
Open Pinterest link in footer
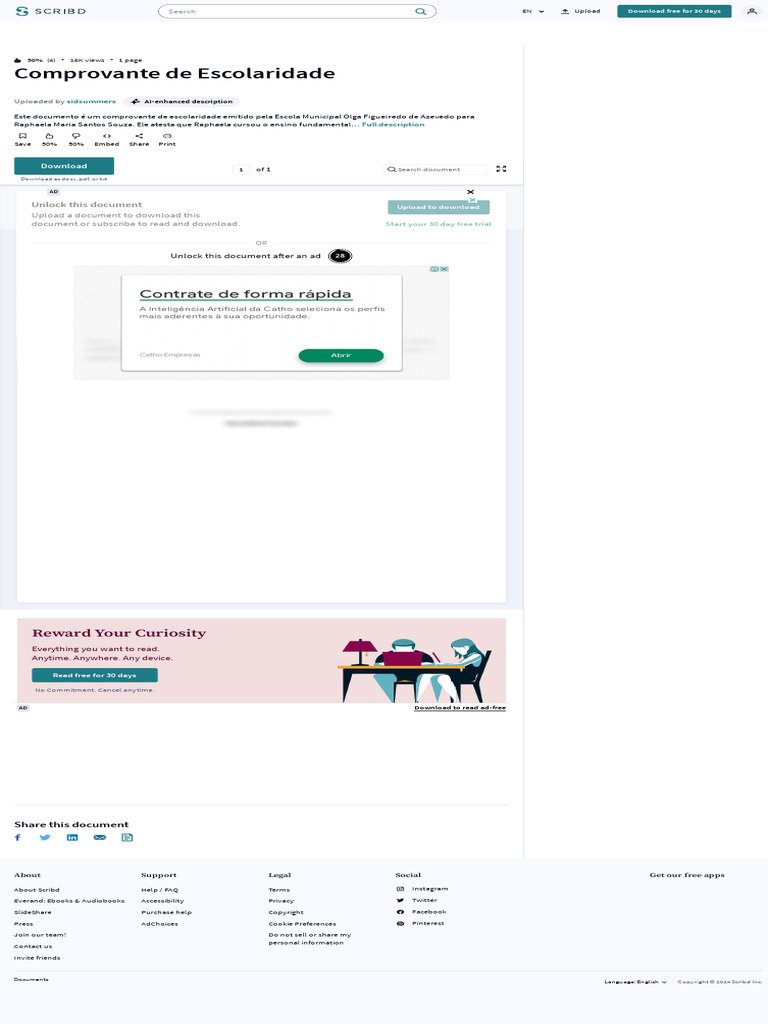(x=420, y=923)
